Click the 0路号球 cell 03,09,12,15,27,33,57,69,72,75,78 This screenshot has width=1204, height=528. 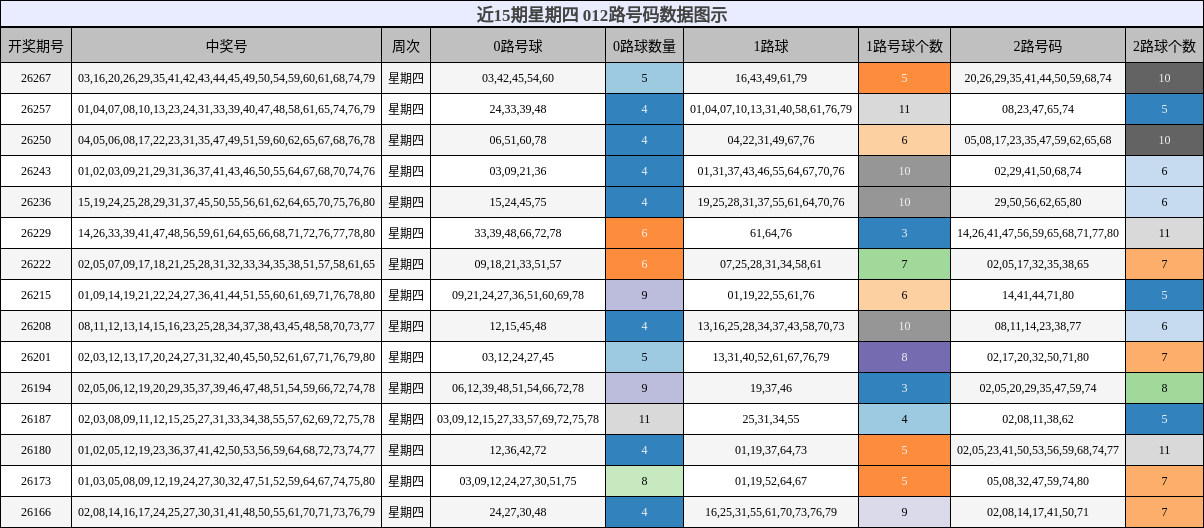point(518,419)
